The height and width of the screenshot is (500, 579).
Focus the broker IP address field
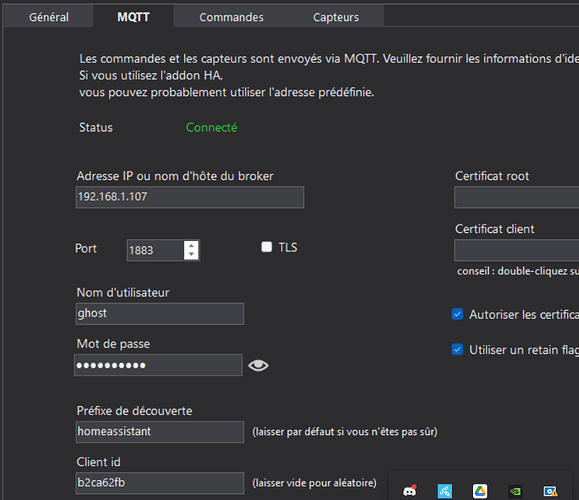190,197
